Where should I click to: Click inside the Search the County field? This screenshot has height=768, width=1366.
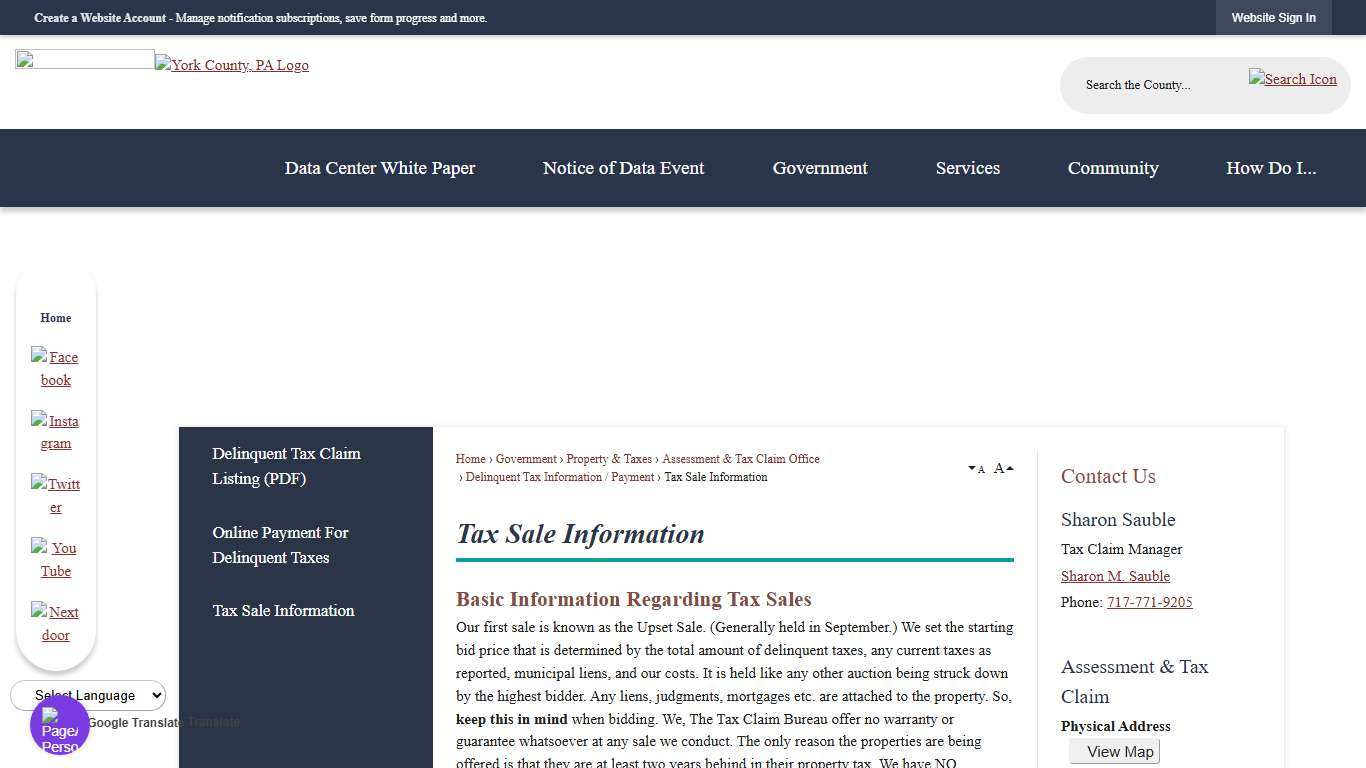point(1150,85)
